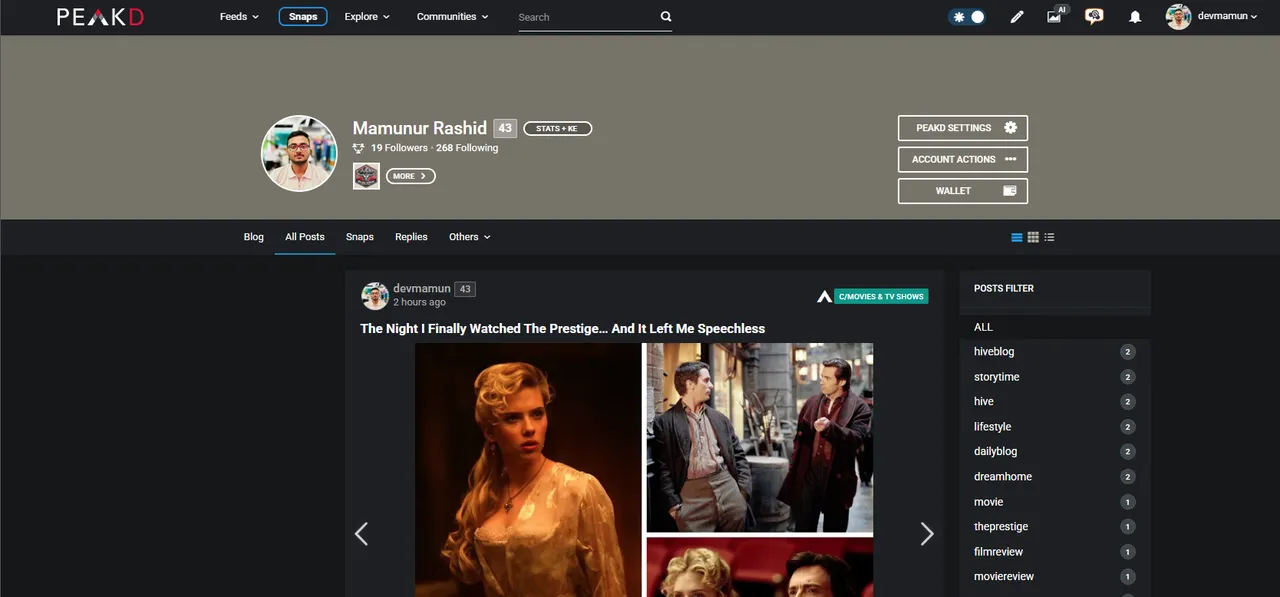The width and height of the screenshot is (1280, 597).
Task: Select the card list view icon
Action: pos(1017,237)
